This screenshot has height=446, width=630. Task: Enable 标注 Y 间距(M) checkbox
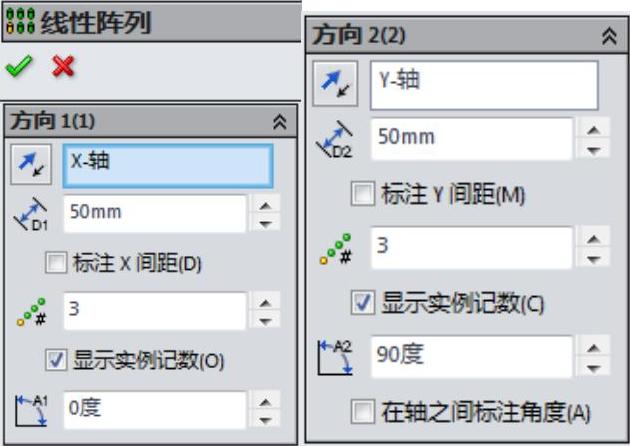[363, 194]
